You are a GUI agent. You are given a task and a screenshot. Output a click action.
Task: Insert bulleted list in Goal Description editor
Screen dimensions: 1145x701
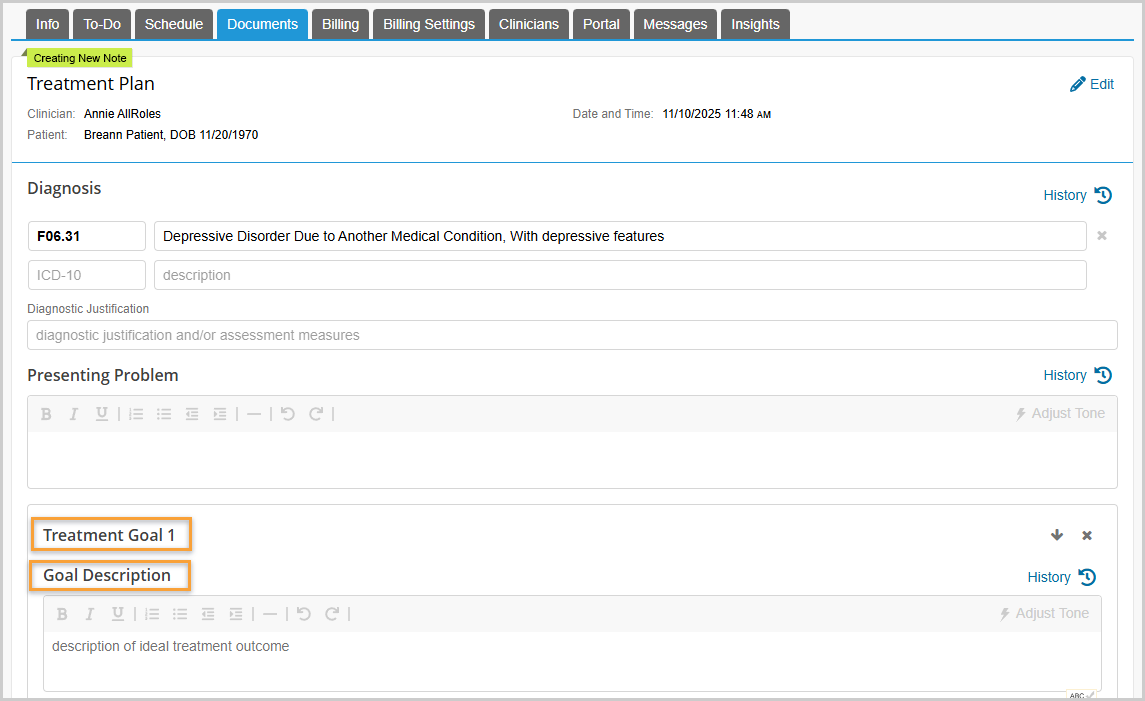click(180, 614)
